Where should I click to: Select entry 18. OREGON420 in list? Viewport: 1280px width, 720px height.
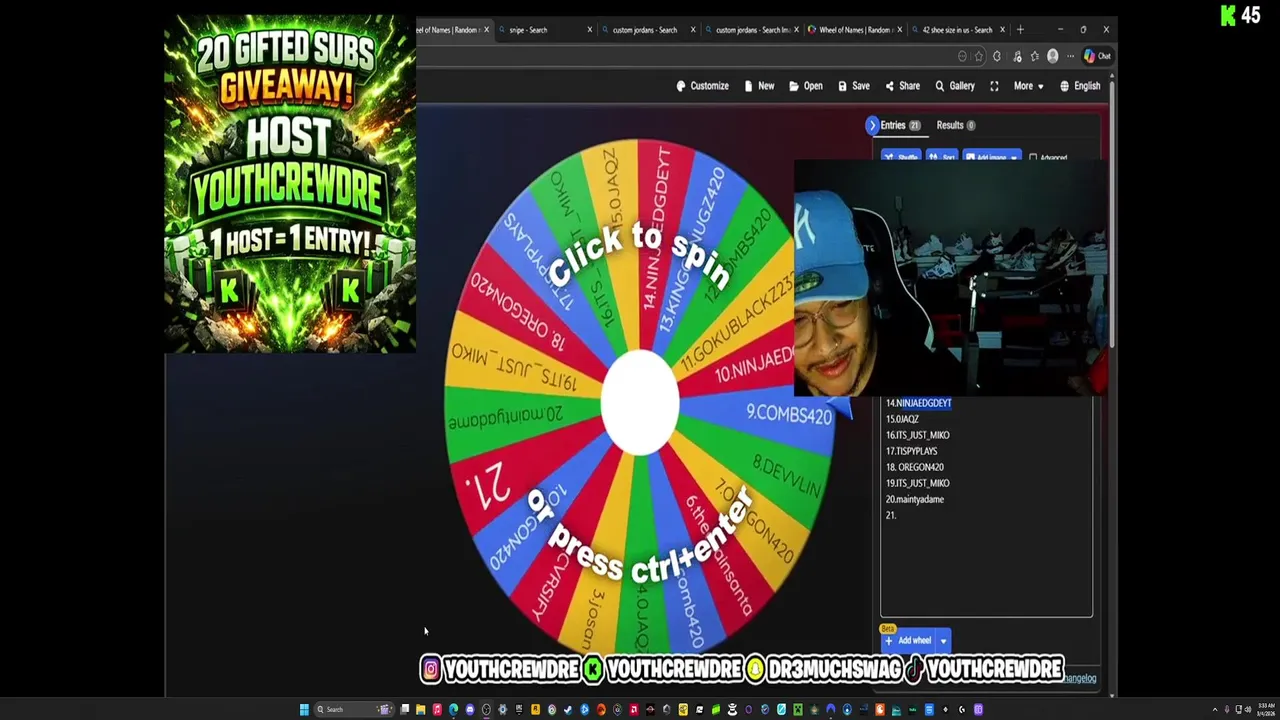915,467
